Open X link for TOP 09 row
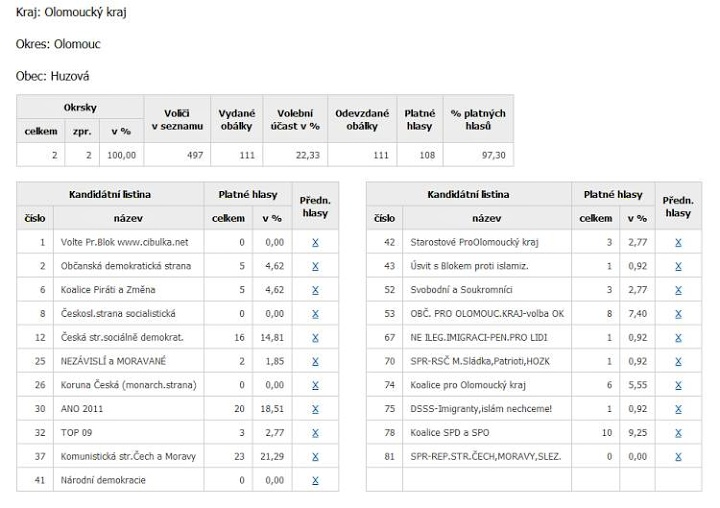The height and width of the screenshot is (508, 720). click(x=315, y=433)
